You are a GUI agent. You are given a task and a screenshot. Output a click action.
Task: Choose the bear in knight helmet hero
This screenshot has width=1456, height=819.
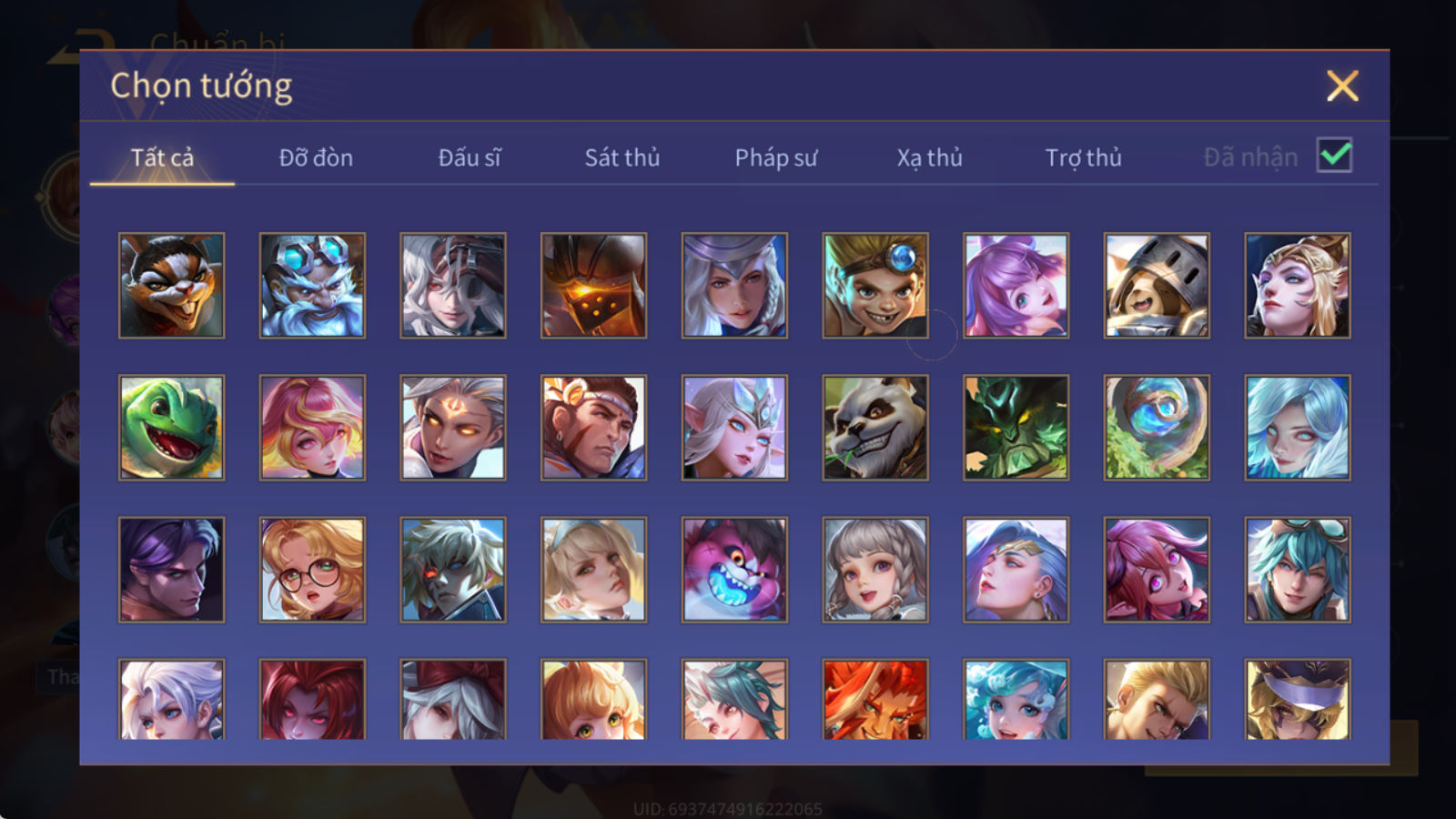[x=1157, y=286]
